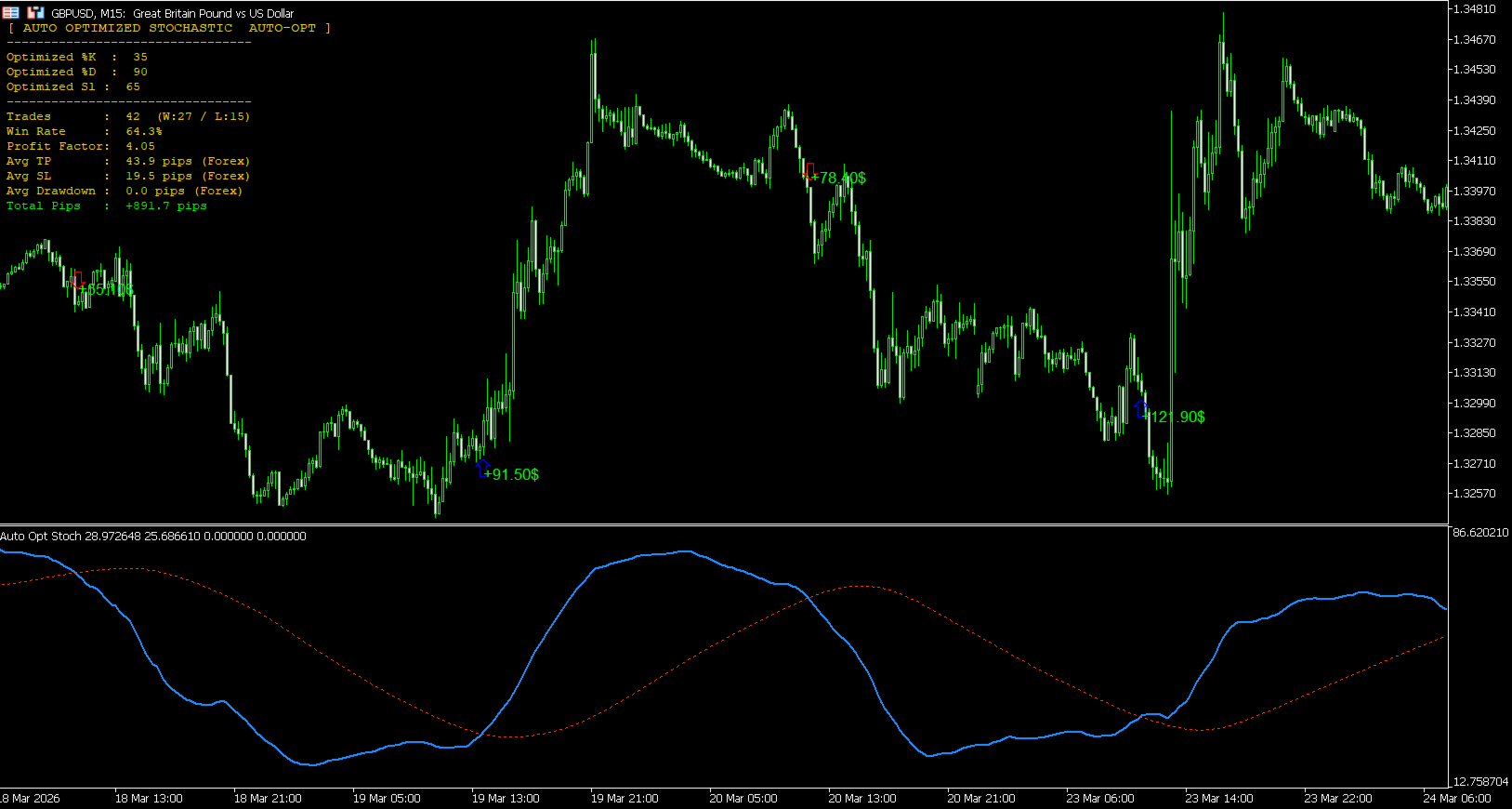Click the 23 Mar 06:00 time label

coord(1100,798)
